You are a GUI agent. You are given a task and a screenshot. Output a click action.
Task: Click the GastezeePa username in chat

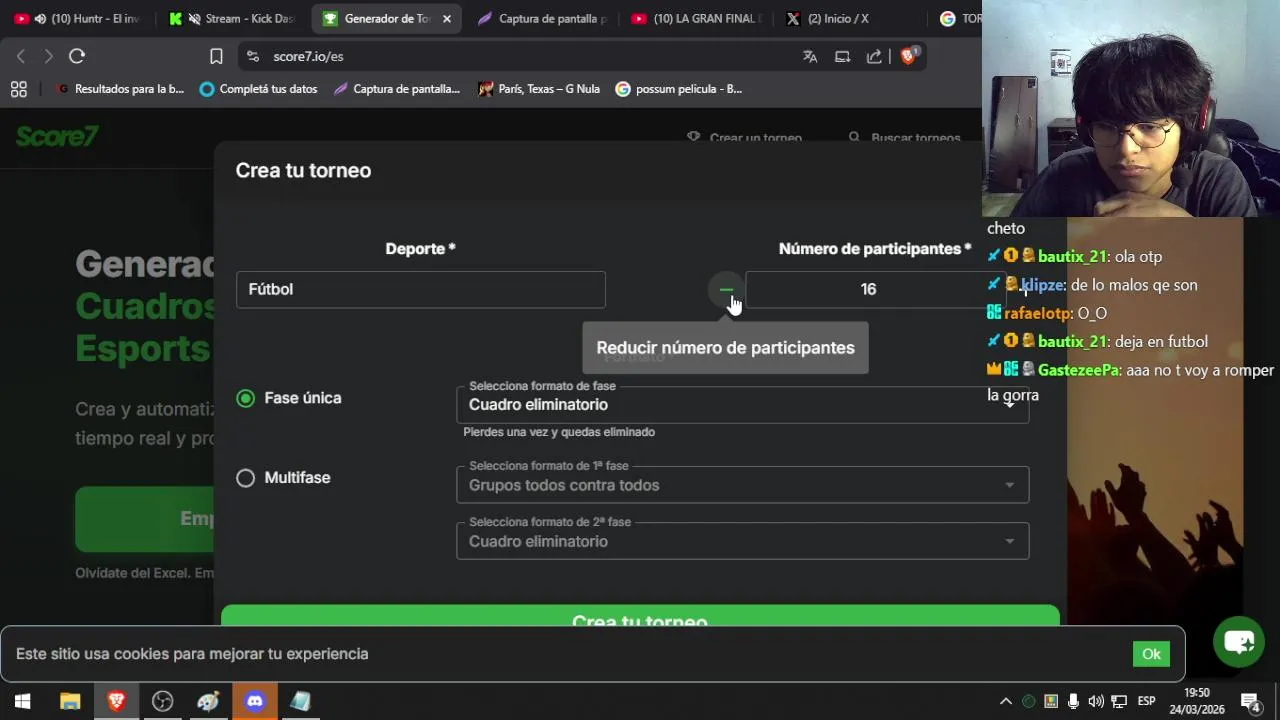click(x=1078, y=370)
